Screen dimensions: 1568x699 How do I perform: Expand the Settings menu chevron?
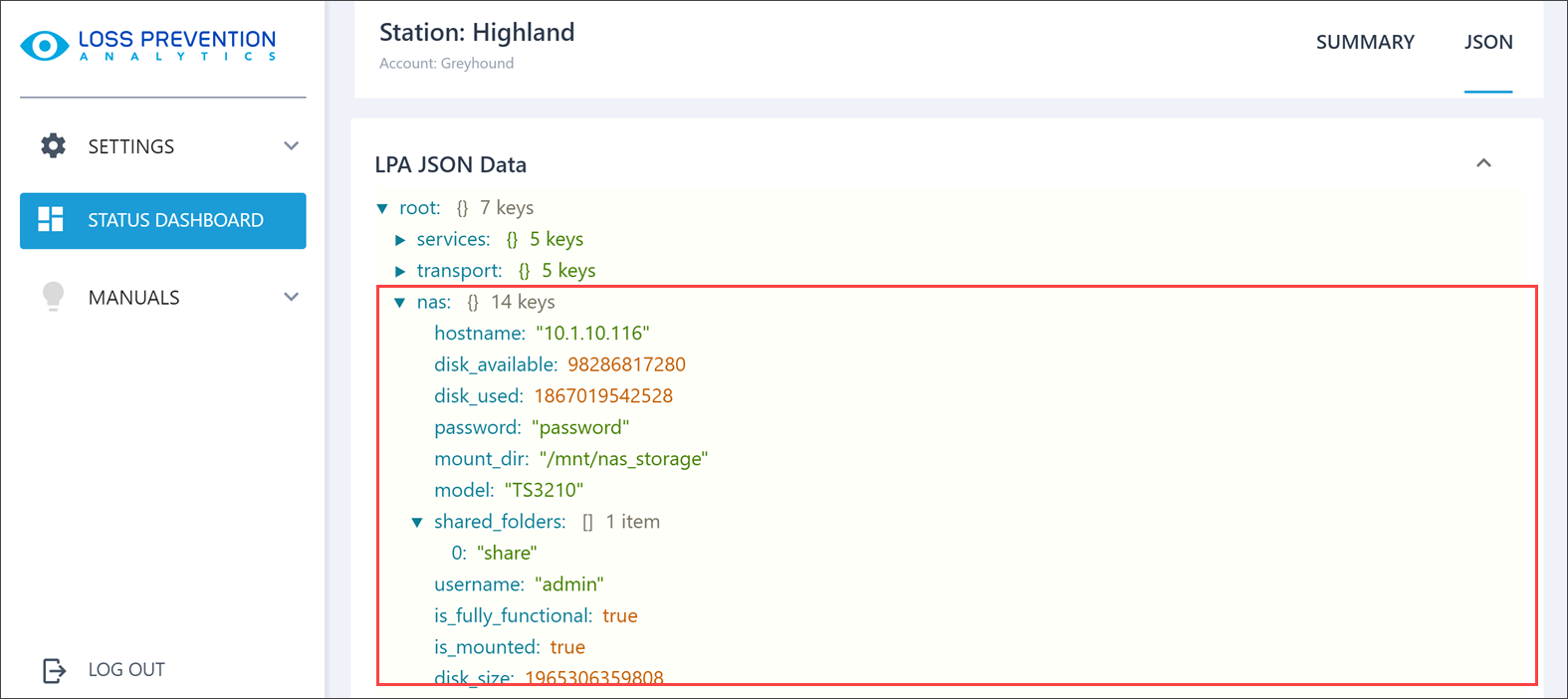pos(291,146)
